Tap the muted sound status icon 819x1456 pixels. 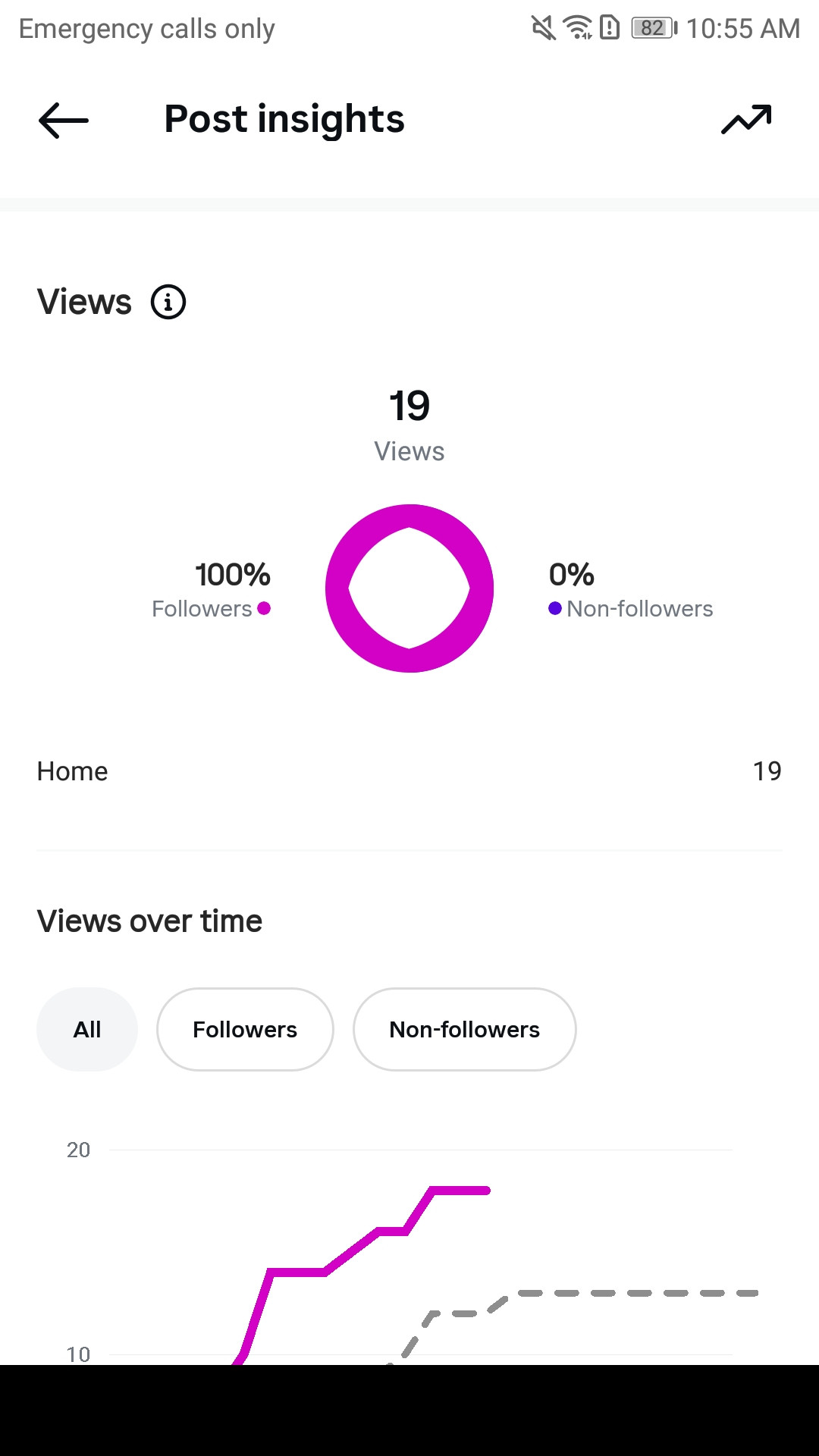(543, 29)
